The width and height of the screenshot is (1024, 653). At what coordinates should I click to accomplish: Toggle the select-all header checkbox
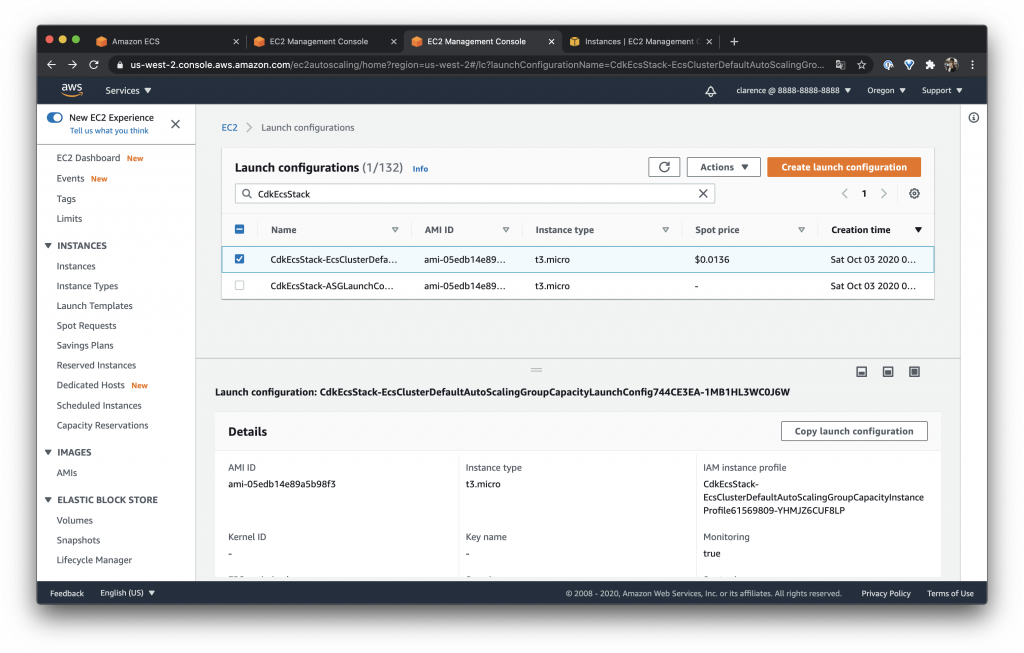click(x=239, y=229)
